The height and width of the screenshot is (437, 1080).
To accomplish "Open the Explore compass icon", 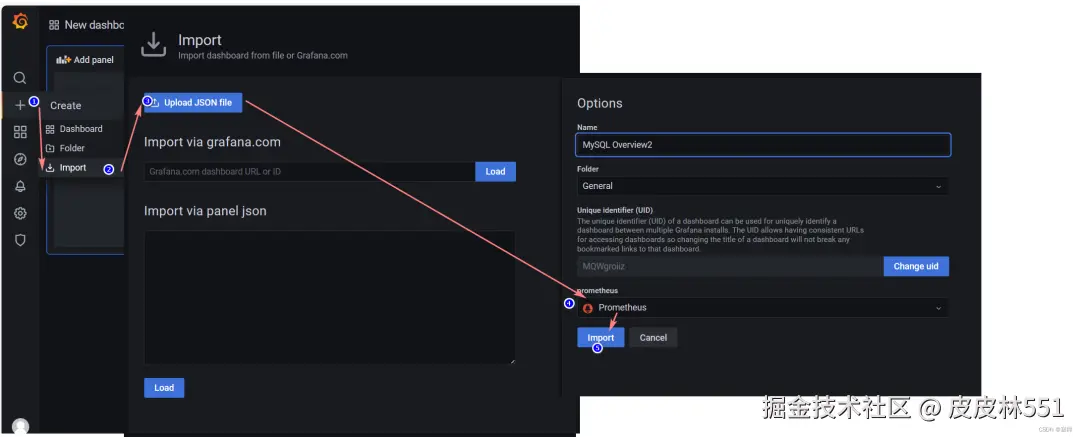I will (x=20, y=159).
